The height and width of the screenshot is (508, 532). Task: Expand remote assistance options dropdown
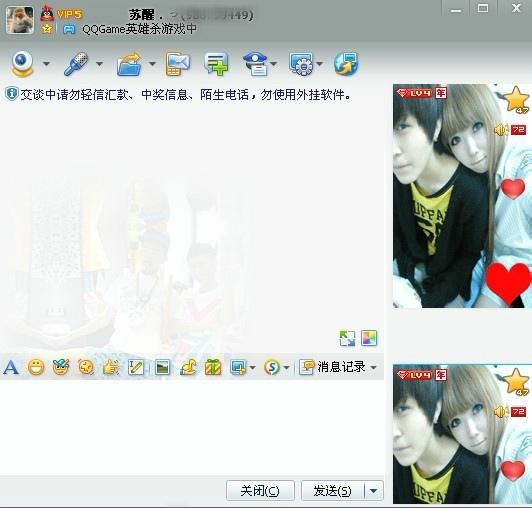(x=319, y=63)
